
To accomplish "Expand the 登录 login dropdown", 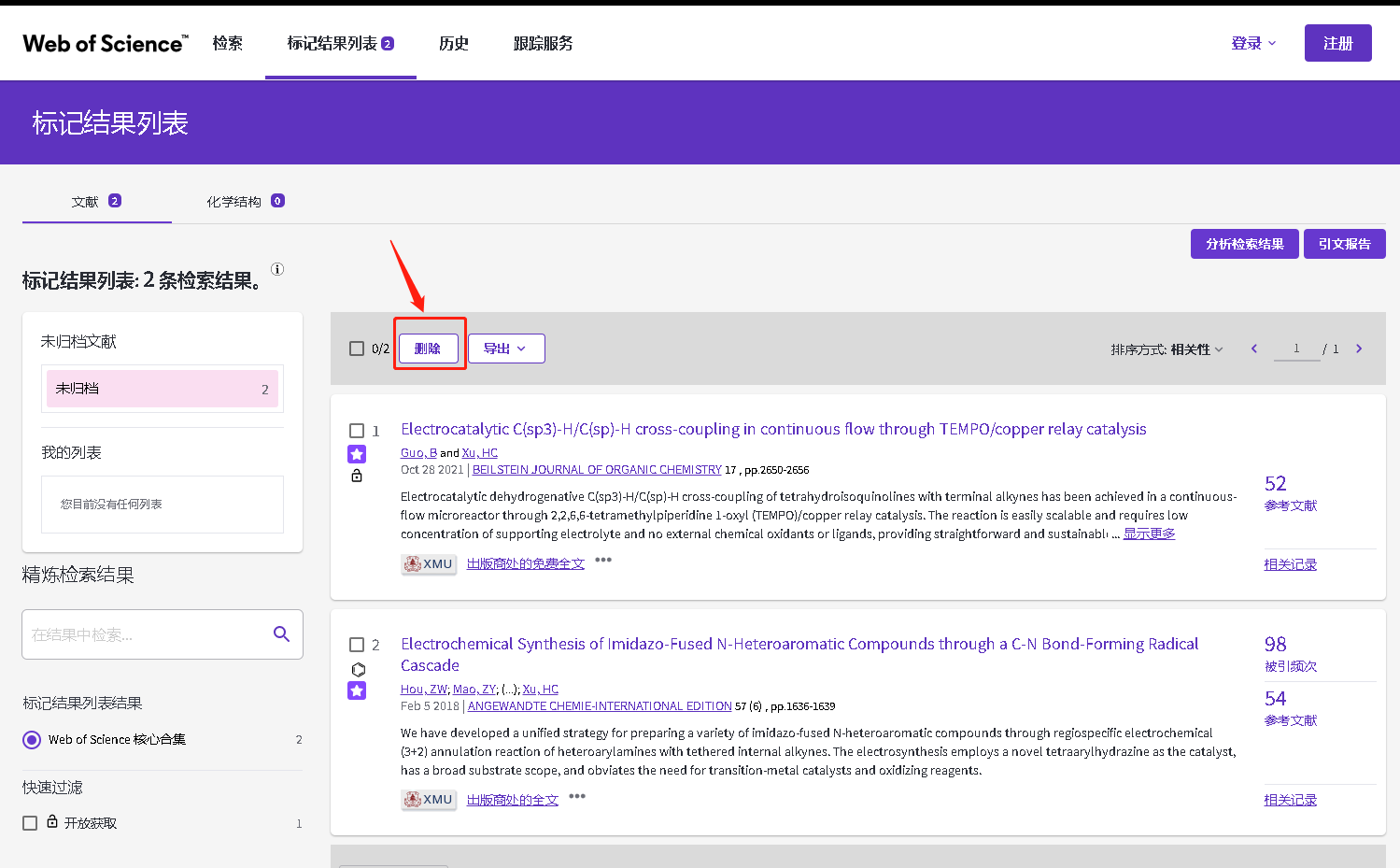I will (1252, 43).
